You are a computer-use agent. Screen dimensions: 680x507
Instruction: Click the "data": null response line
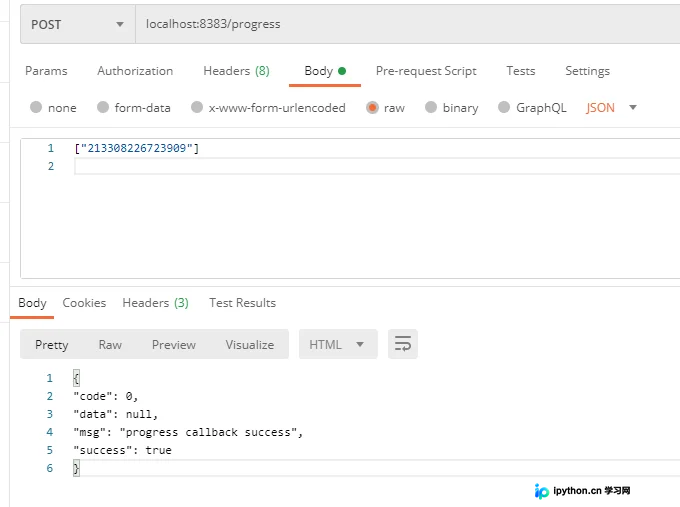(115, 414)
